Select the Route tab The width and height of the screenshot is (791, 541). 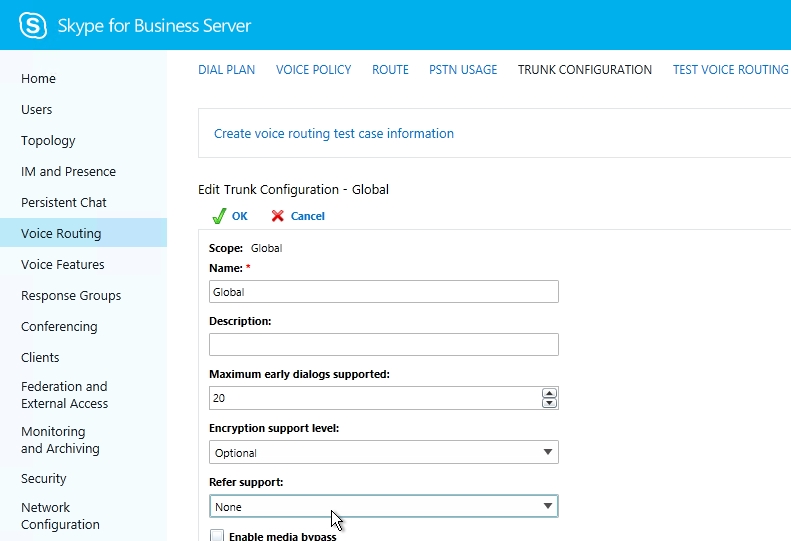tap(390, 70)
